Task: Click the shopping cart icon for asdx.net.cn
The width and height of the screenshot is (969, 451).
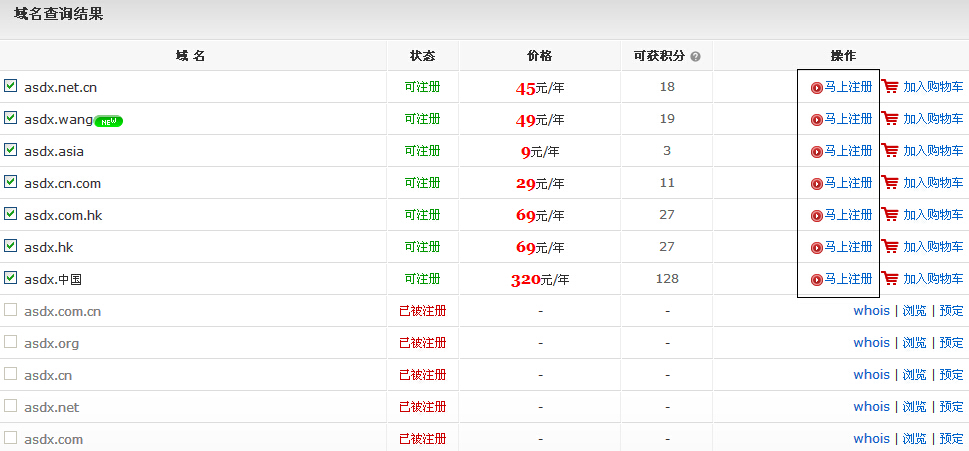Action: tap(890, 87)
